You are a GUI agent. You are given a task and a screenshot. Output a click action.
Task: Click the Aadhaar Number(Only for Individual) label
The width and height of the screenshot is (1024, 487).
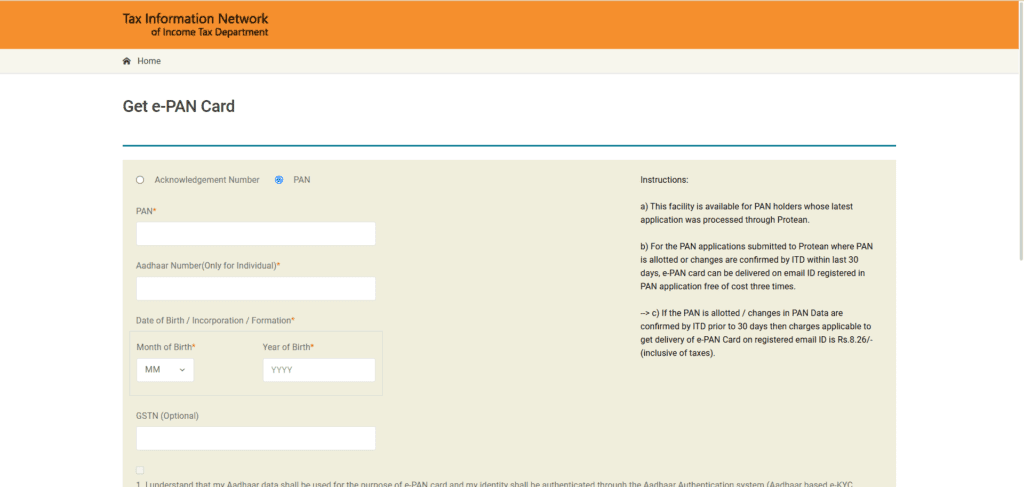(x=207, y=265)
